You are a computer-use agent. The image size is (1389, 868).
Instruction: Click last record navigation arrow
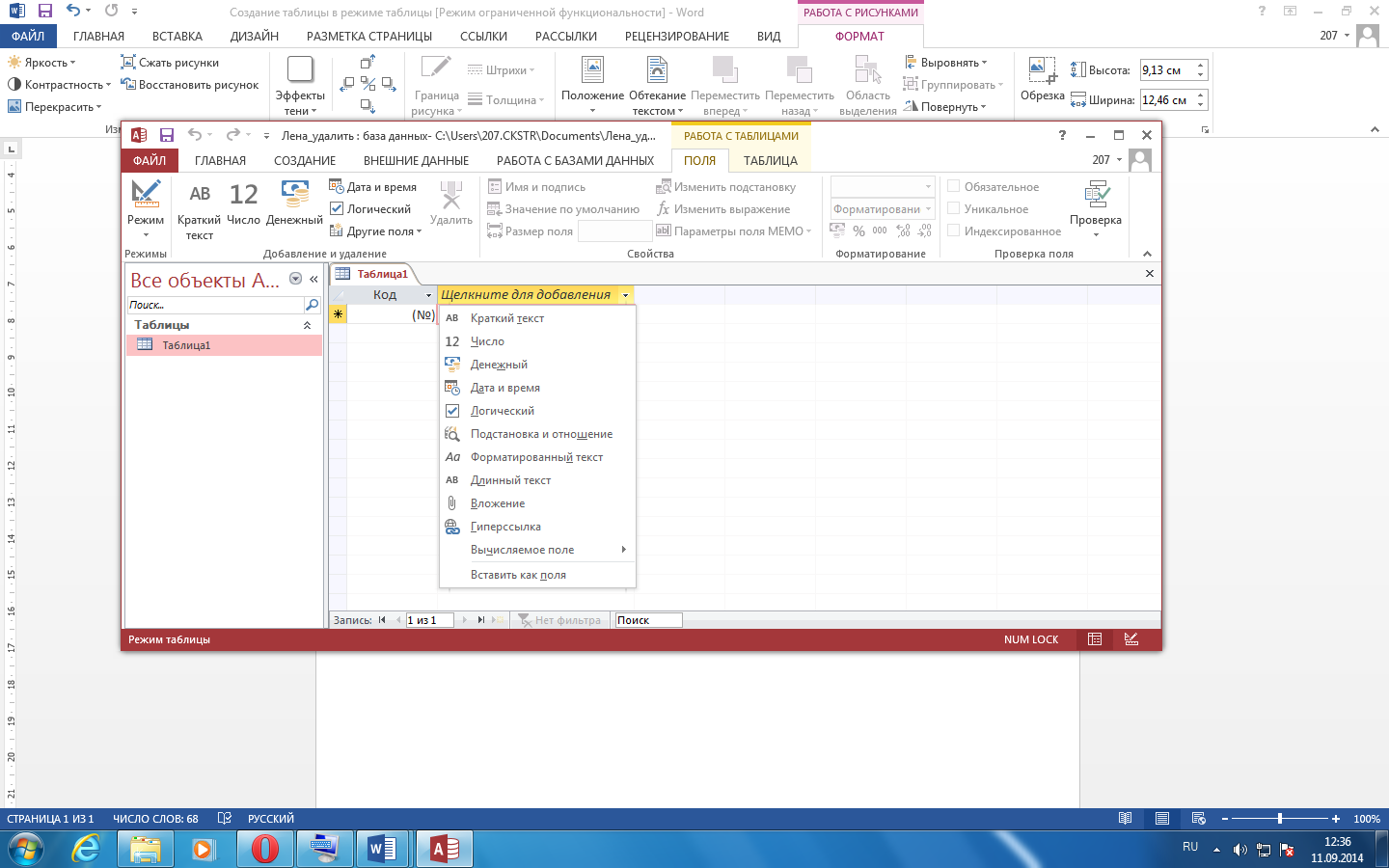pyautogui.click(x=481, y=620)
